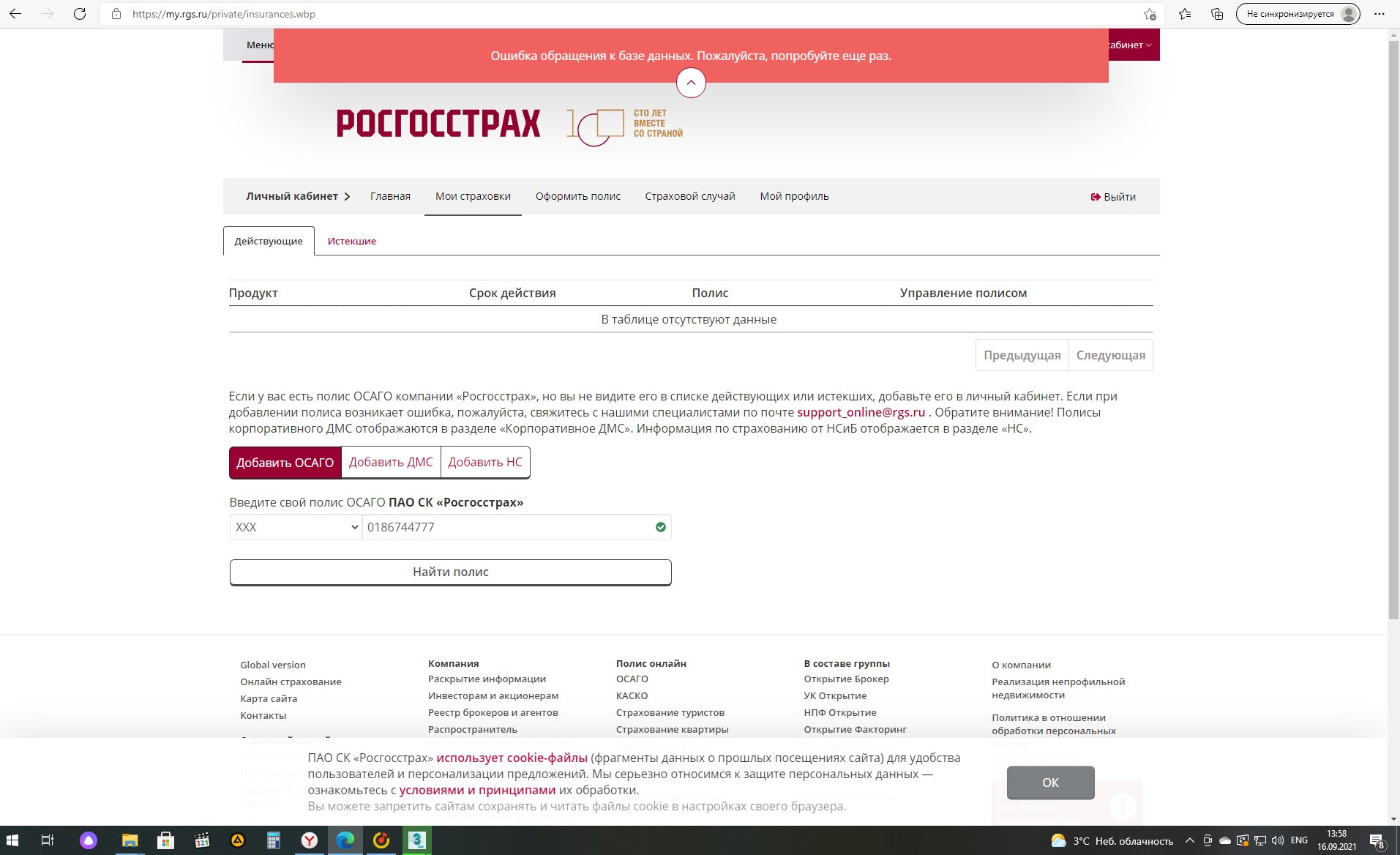This screenshot has height=855, width=1400.
Task: Open File Explorer from the taskbar
Action: 130,840
